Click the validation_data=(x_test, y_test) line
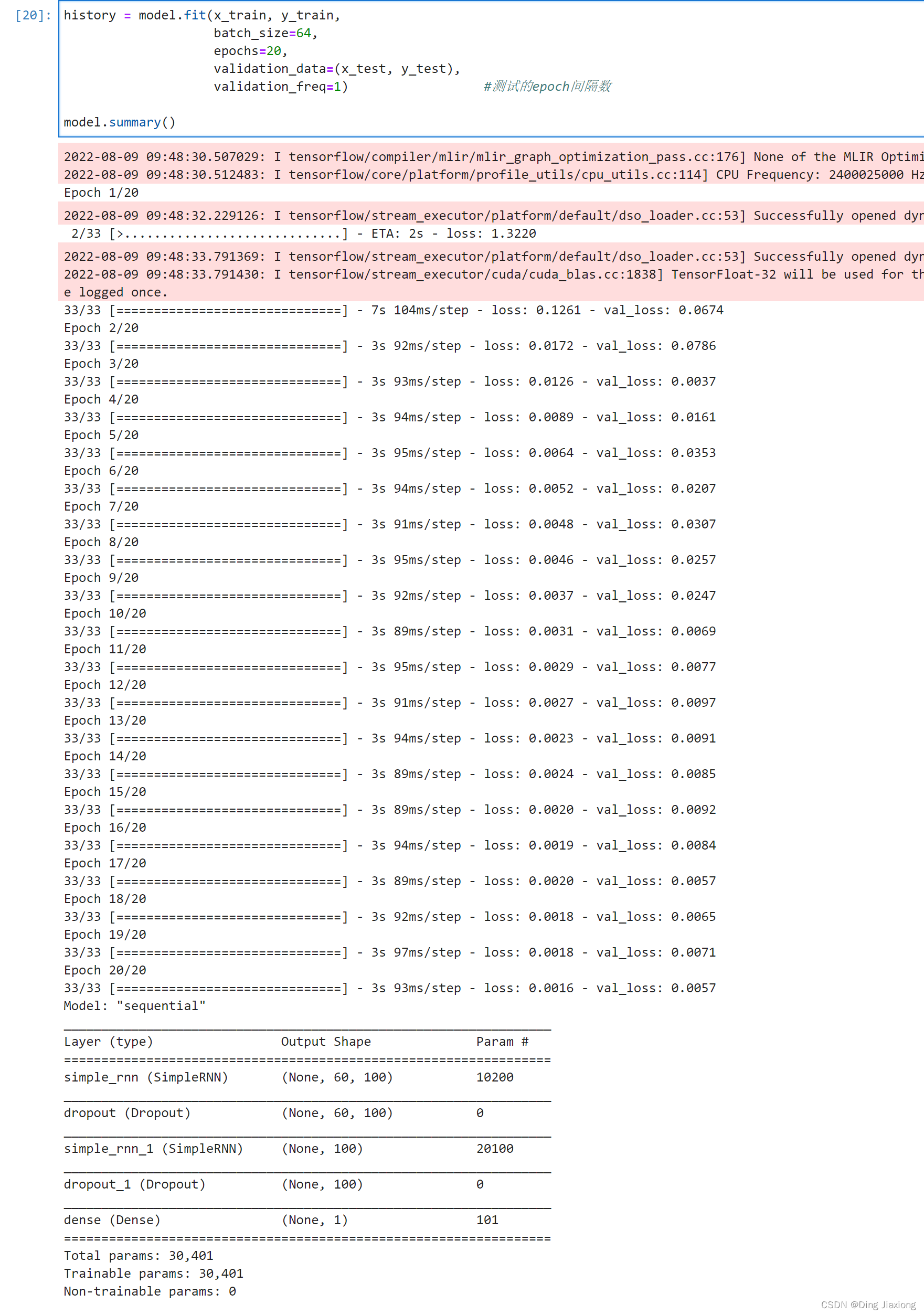The height and width of the screenshot is (1315, 924). point(337,69)
